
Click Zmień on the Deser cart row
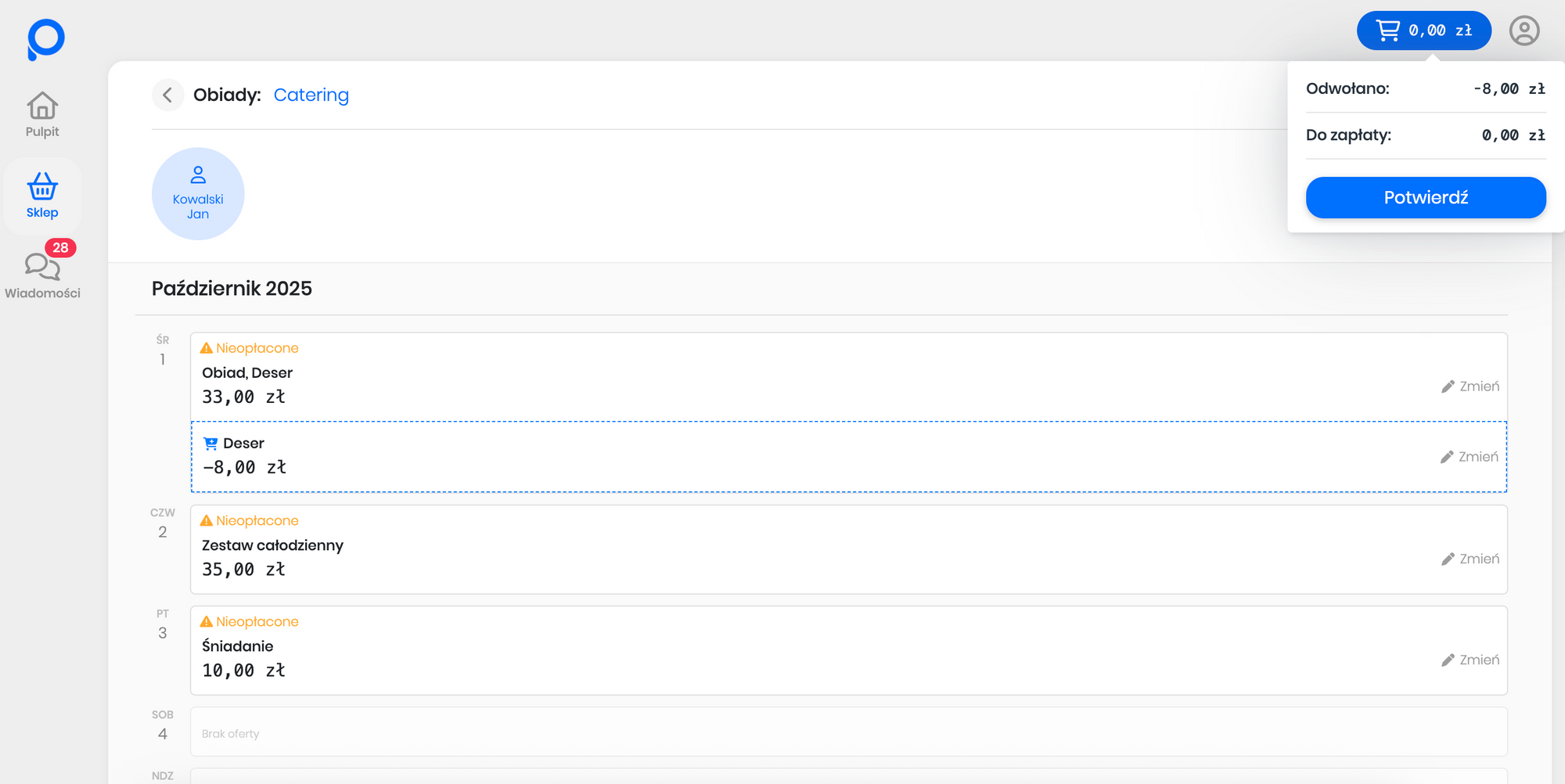coord(1470,457)
